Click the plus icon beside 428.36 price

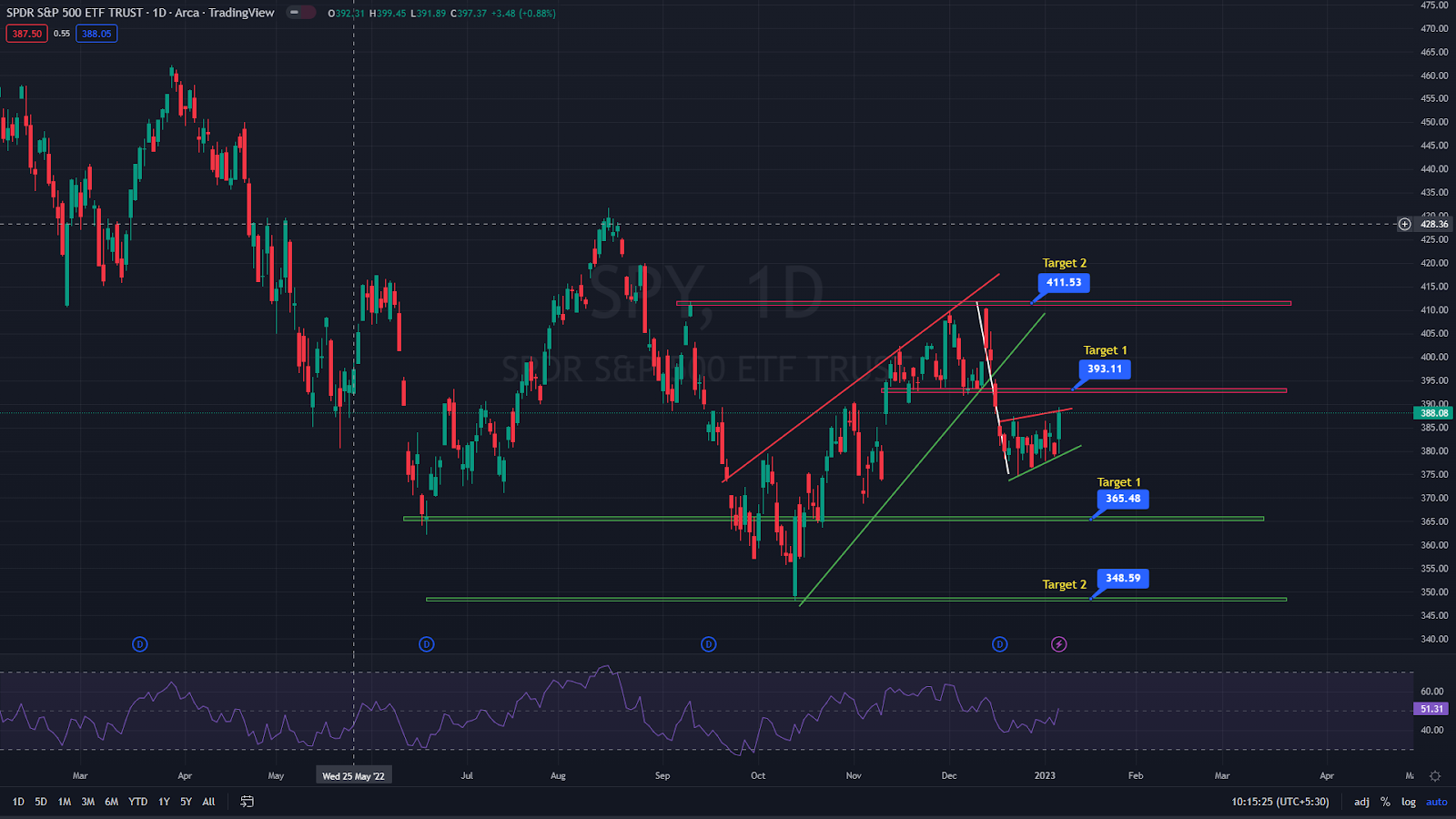[x=1405, y=224]
